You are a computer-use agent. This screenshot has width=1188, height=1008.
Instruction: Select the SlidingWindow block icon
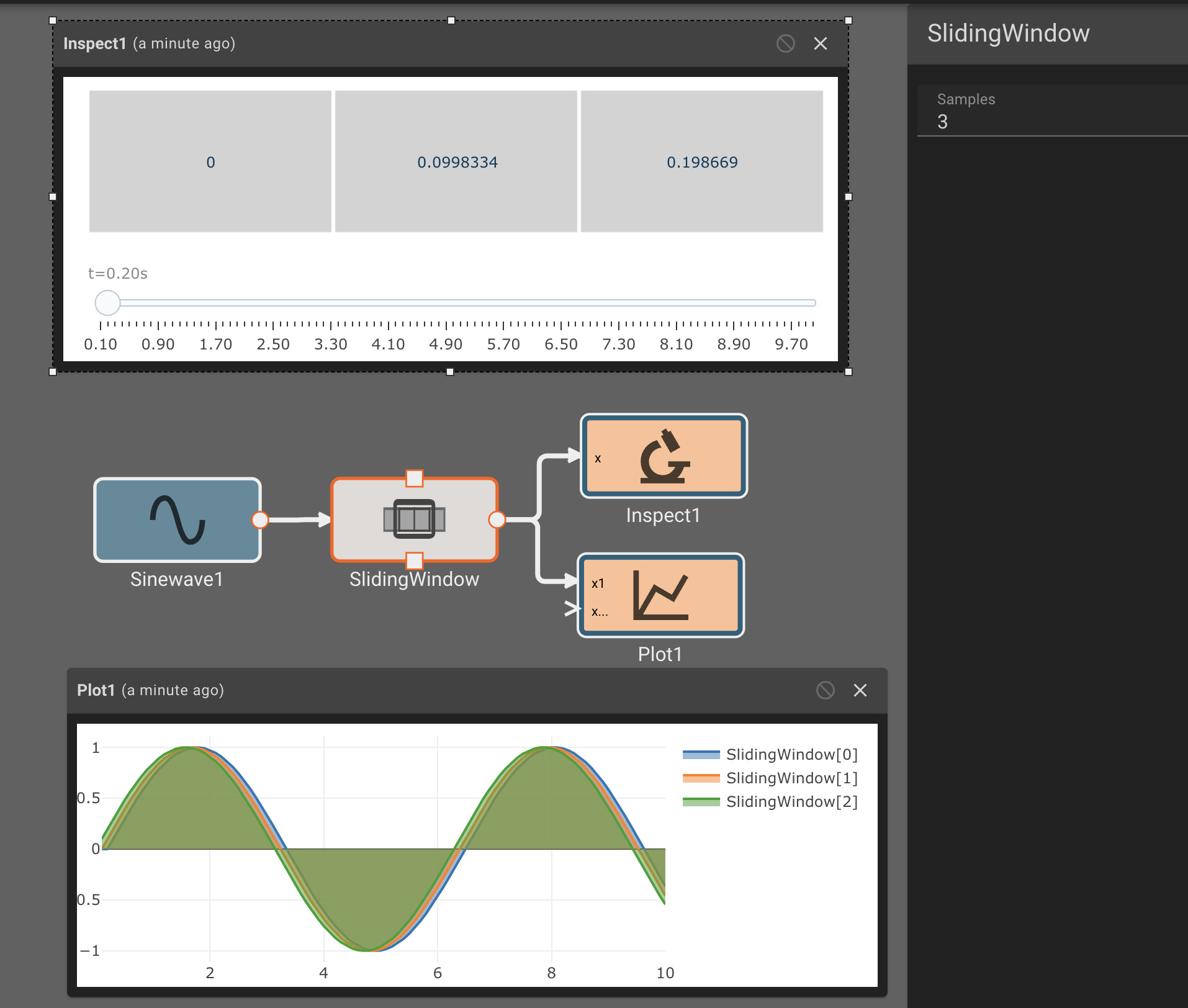coord(415,520)
